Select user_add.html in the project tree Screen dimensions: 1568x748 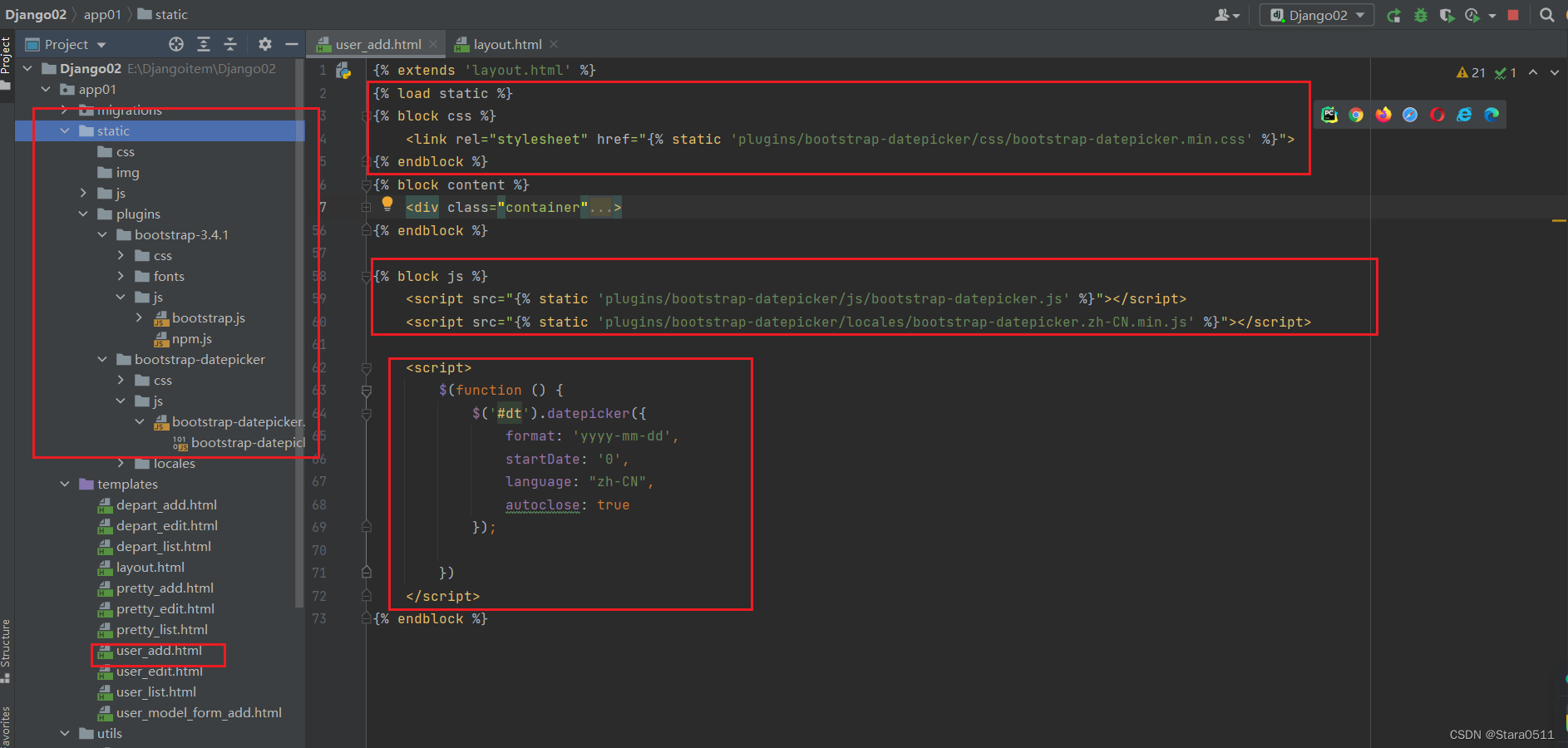[159, 650]
